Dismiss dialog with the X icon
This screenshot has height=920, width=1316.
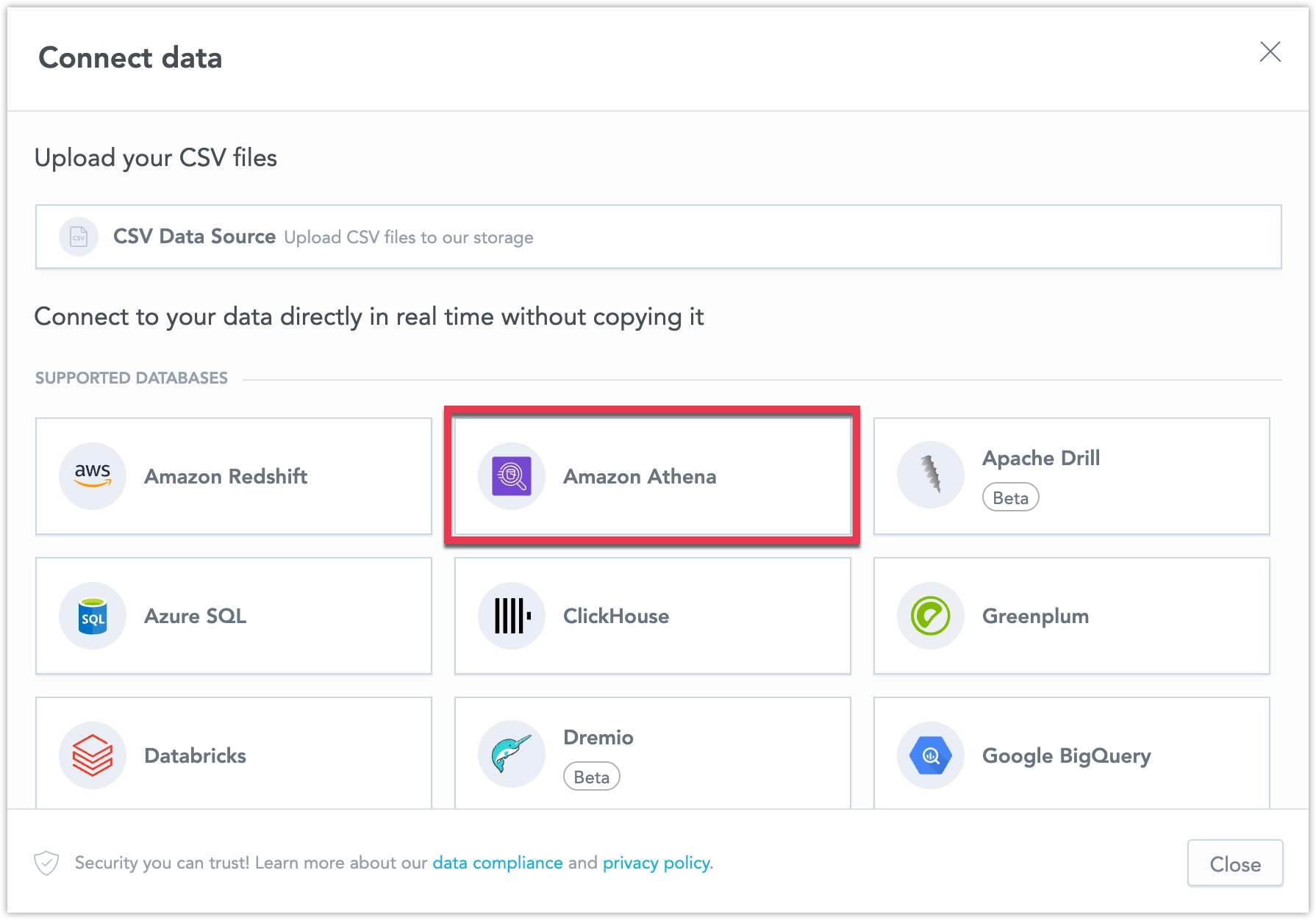[x=1270, y=51]
